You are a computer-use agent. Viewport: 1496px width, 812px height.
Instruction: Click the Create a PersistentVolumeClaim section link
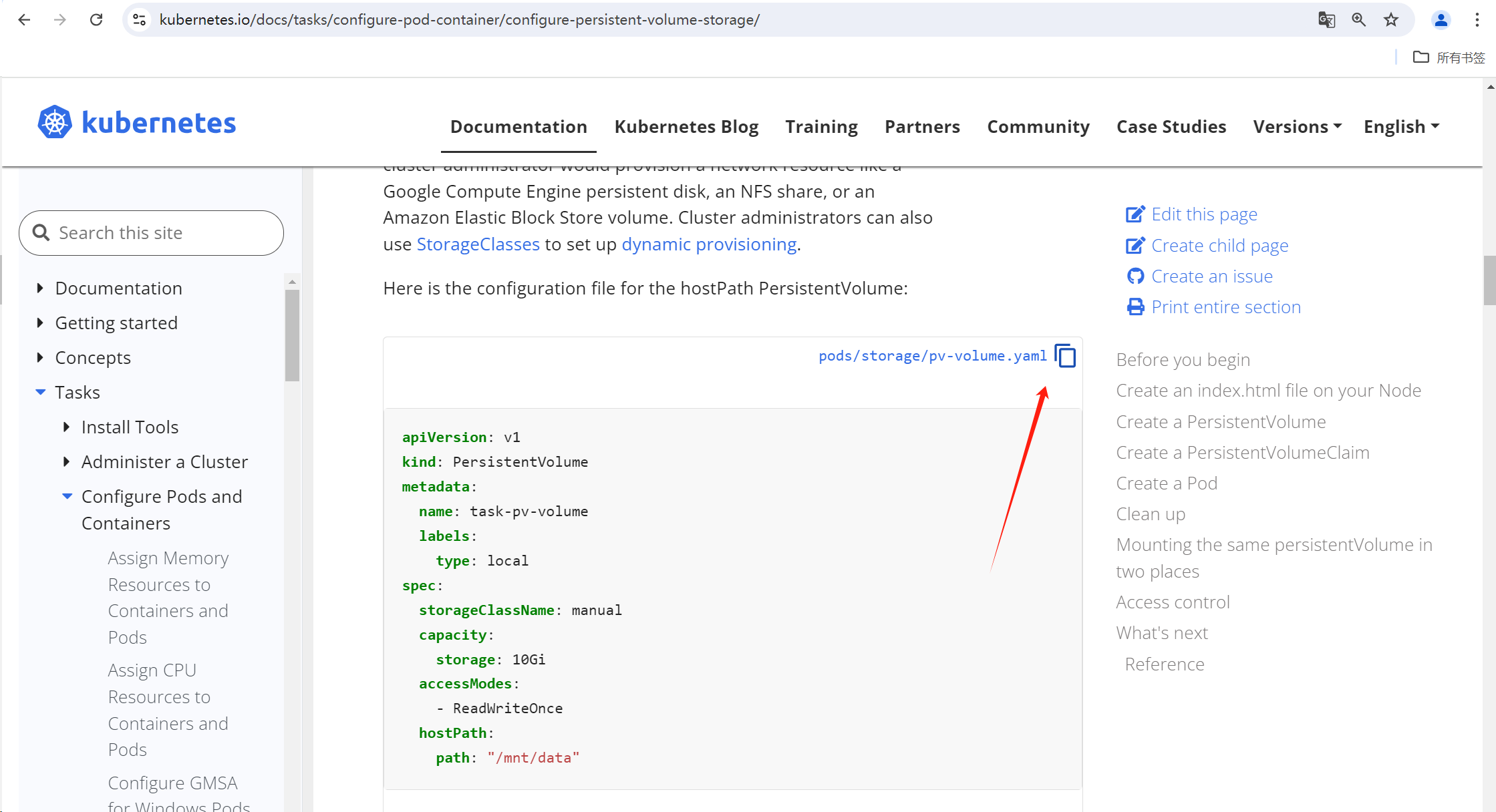point(1243,452)
